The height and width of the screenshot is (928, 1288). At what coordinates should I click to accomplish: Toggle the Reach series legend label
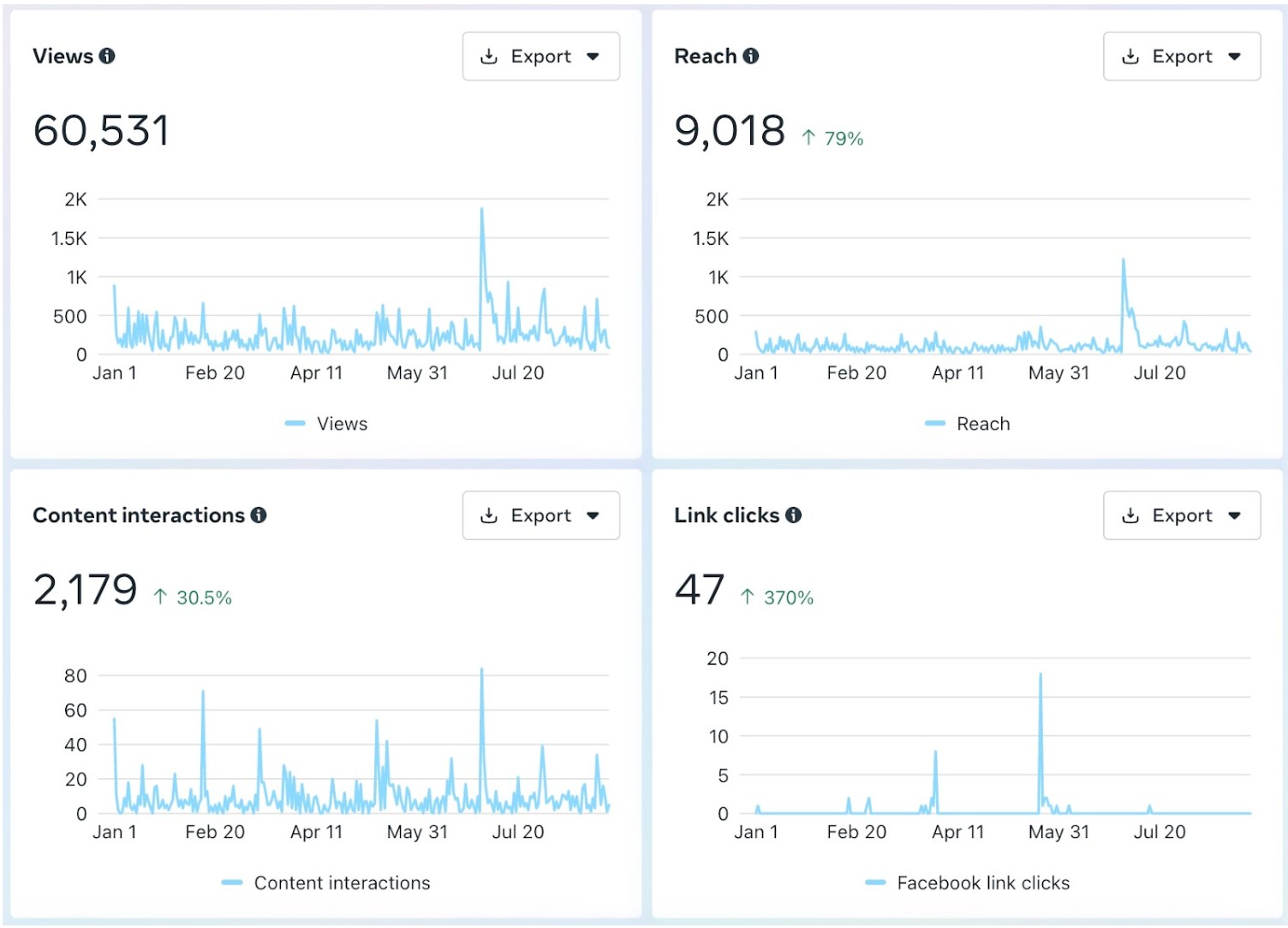[x=982, y=424]
